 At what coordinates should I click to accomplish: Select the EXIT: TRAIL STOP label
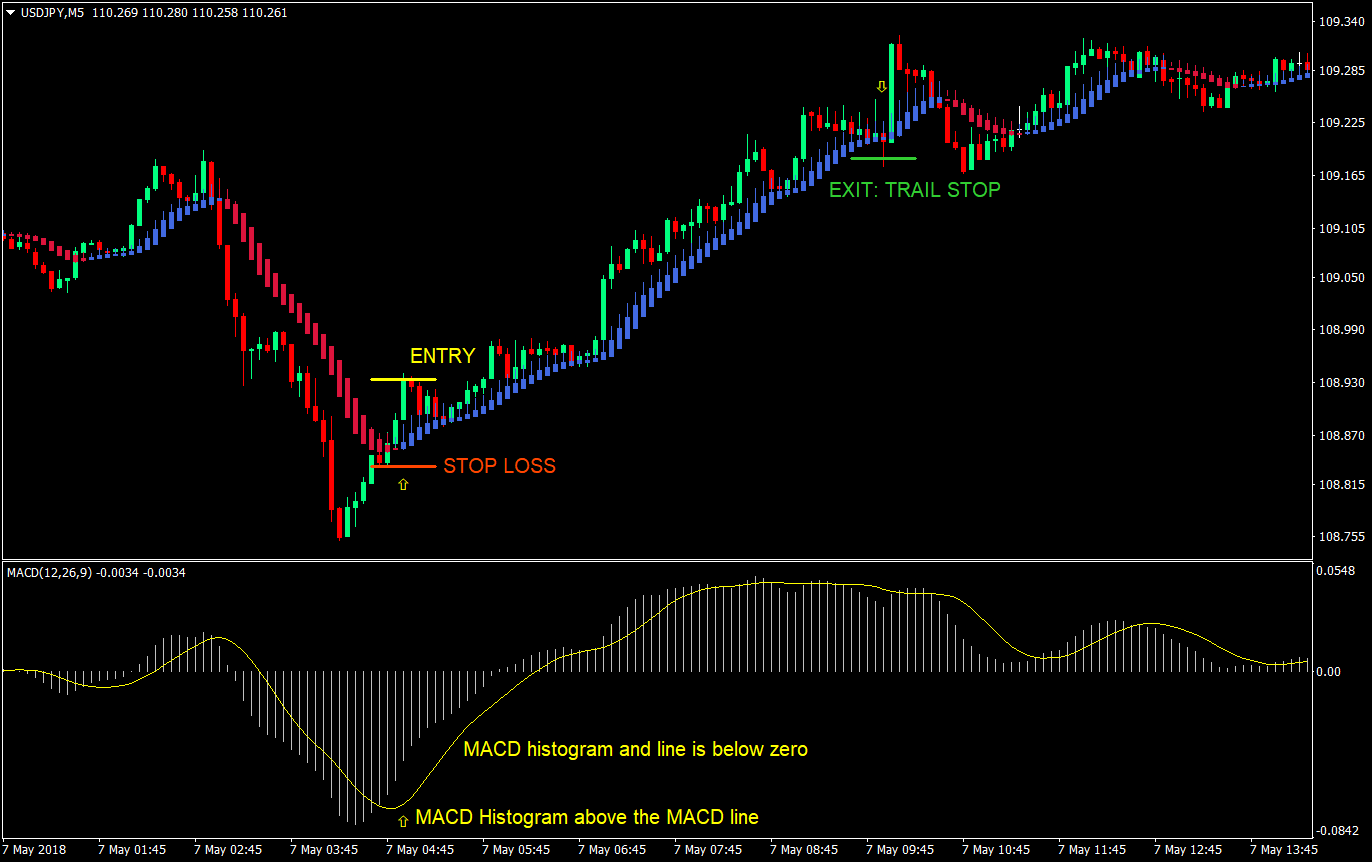pos(914,190)
